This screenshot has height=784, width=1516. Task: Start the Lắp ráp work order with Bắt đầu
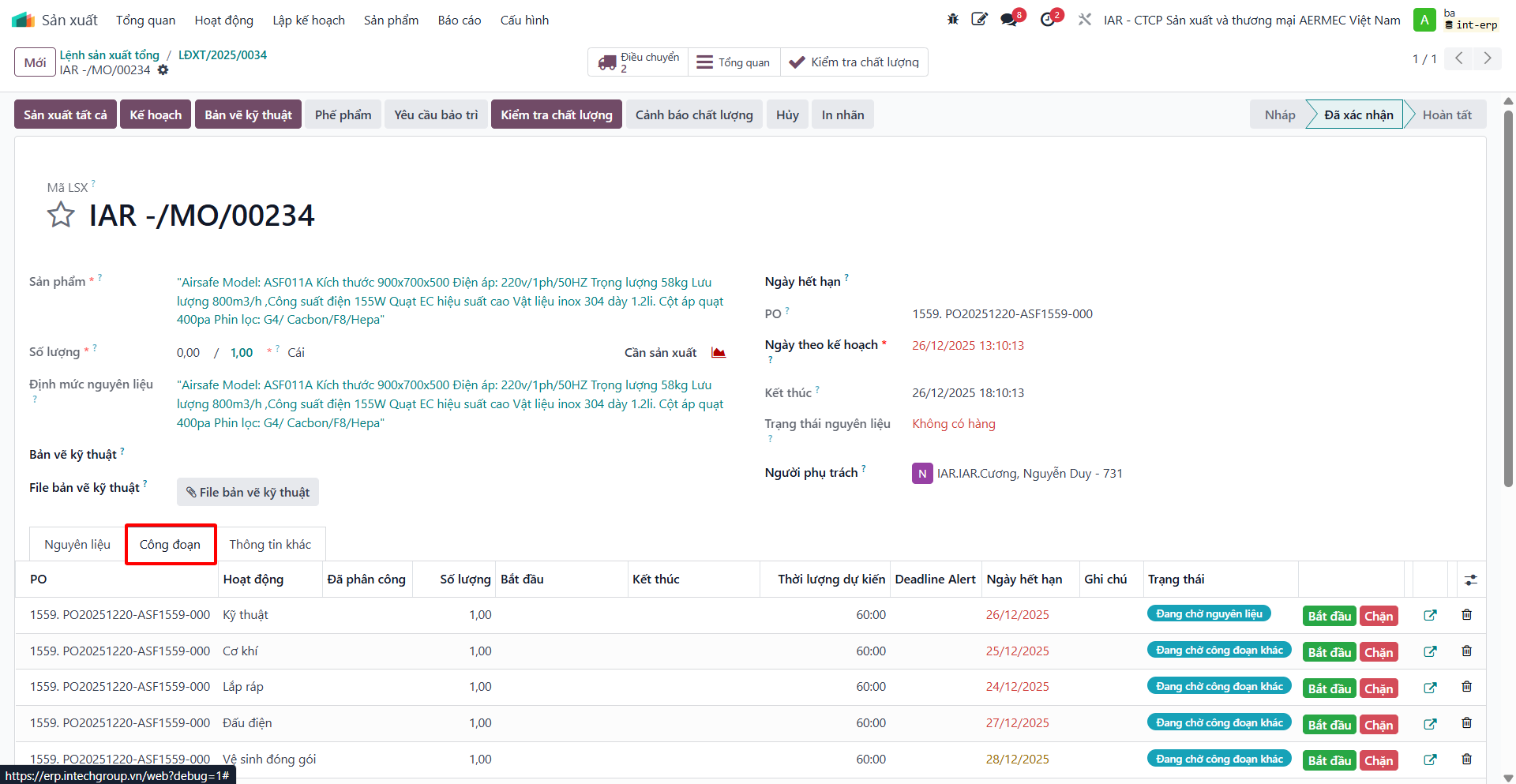tap(1330, 688)
